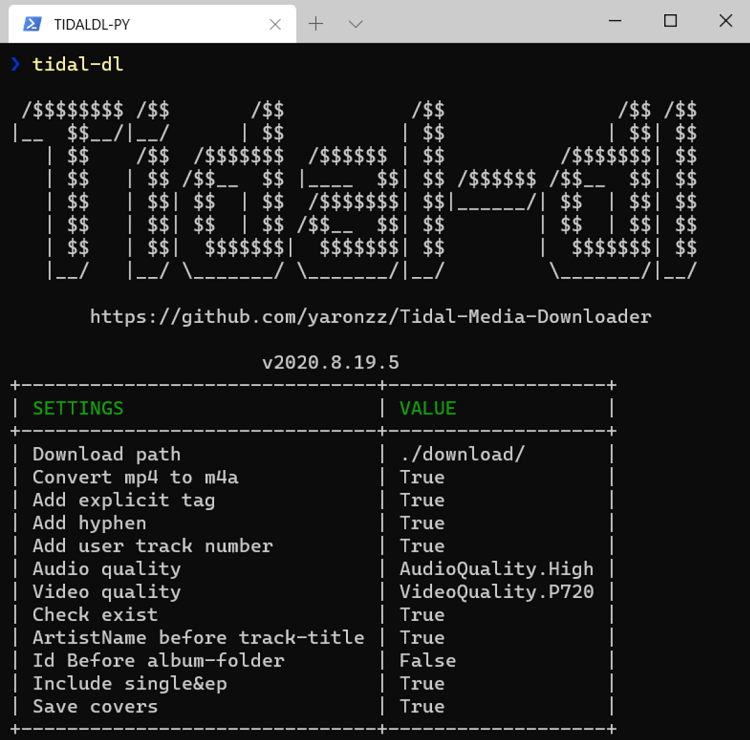Image resolution: width=750 pixels, height=740 pixels.
Task: Click True value for Add user track number
Action: tap(422, 546)
